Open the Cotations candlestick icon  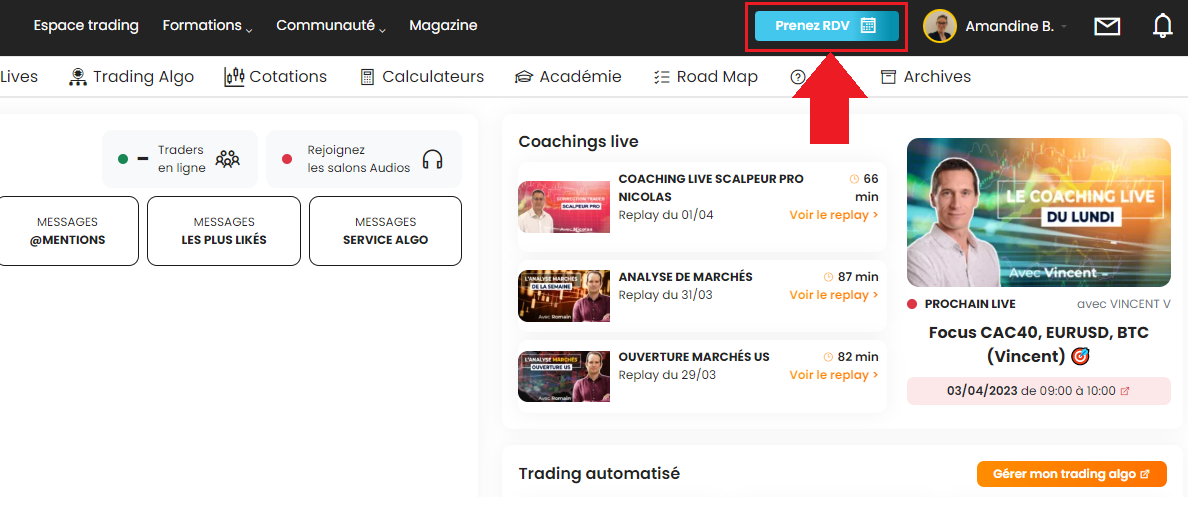(x=234, y=77)
